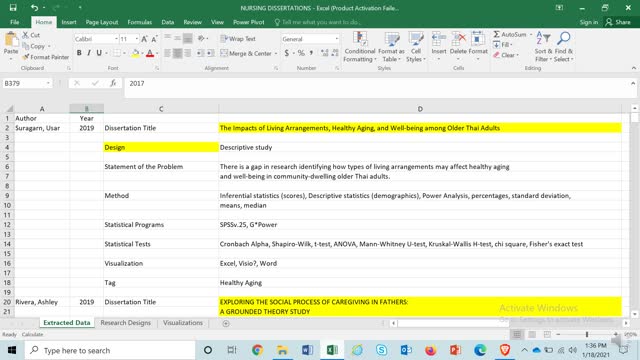Click the Insert cells icon
The width and height of the screenshot is (640, 360).
coord(439,40)
